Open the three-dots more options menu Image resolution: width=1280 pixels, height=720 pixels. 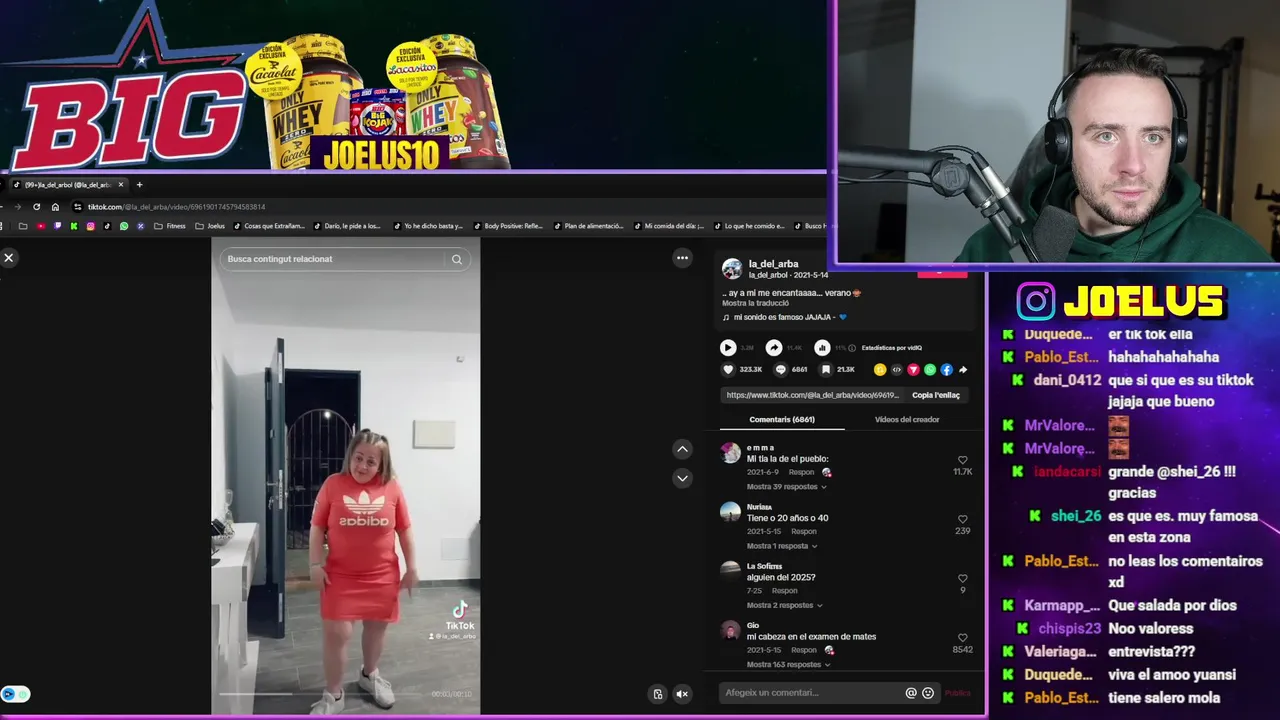[682, 258]
